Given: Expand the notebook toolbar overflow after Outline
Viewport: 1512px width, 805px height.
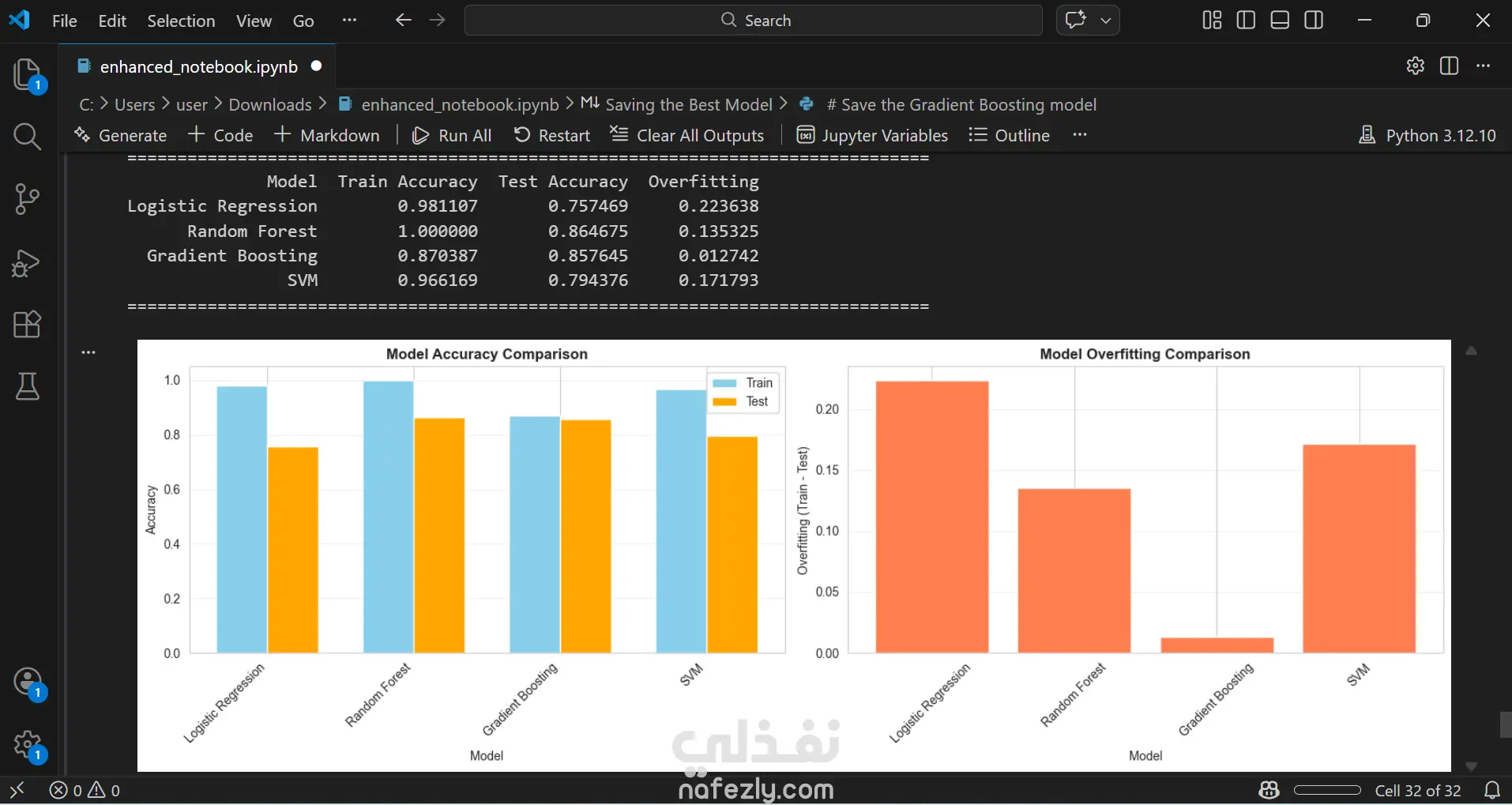Looking at the screenshot, I should pos(1080,135).
